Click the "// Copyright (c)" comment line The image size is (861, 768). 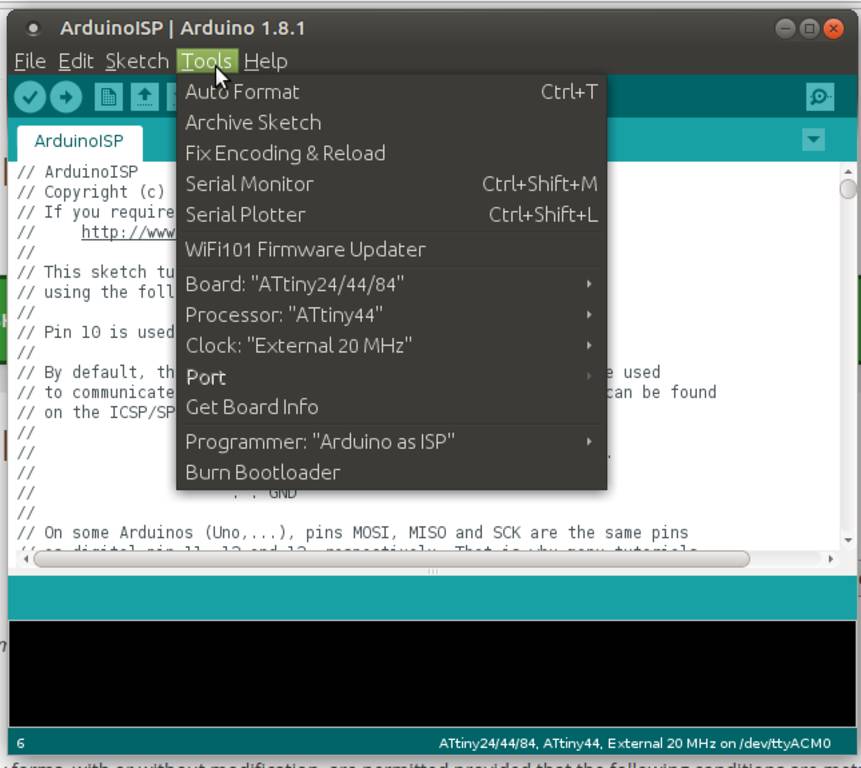(91, 192)
